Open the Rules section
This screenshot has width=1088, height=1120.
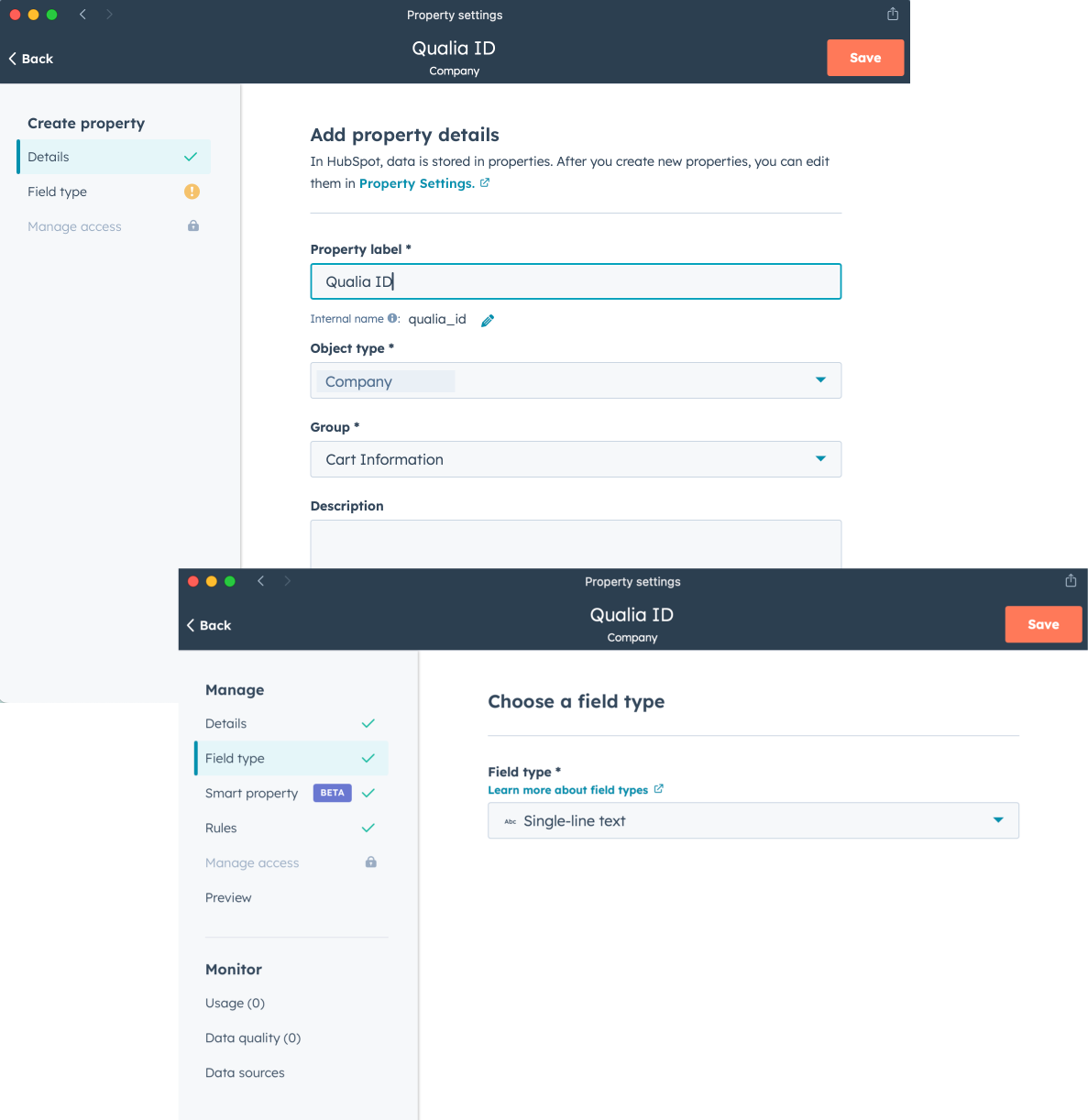point(221,828)
